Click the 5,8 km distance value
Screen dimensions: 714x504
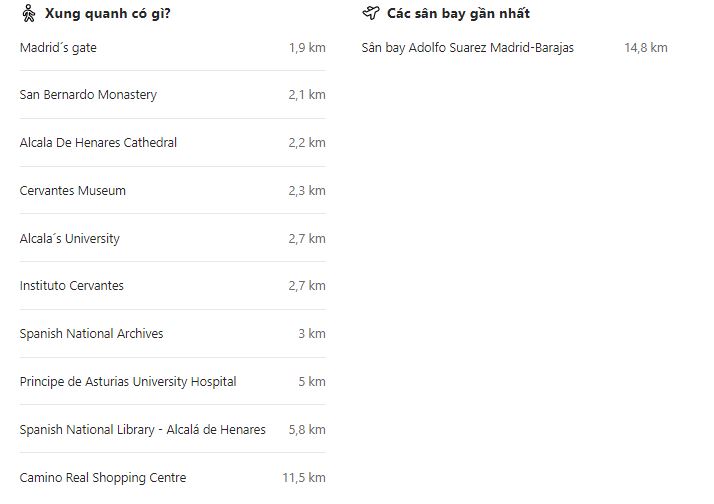pyautogui.click(x=307, y=430)
